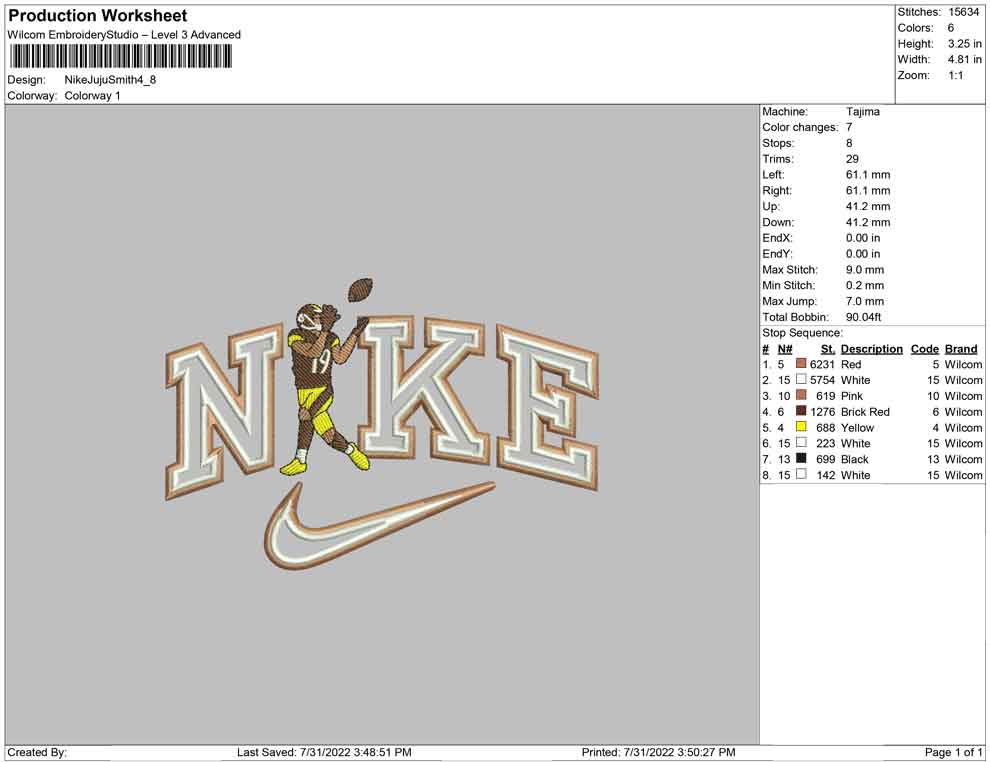Click the stitch count '6231'
The image size is (990, 762).
[822, 364]
